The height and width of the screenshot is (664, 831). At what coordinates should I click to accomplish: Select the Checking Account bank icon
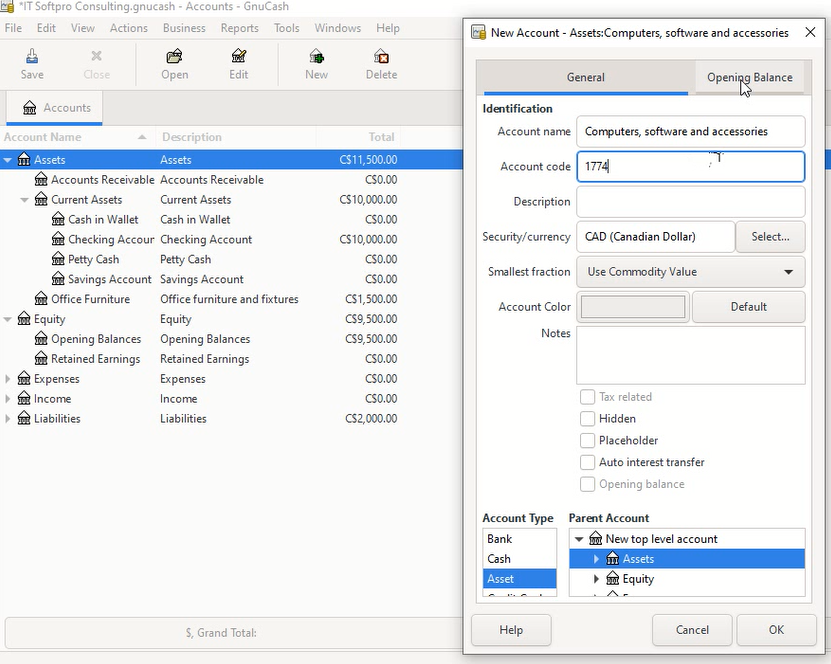58,240
